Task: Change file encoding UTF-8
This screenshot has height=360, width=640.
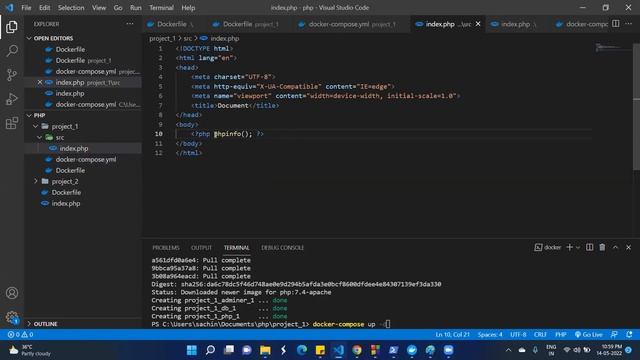Action: pyautogui.click(x=518, y=335)
